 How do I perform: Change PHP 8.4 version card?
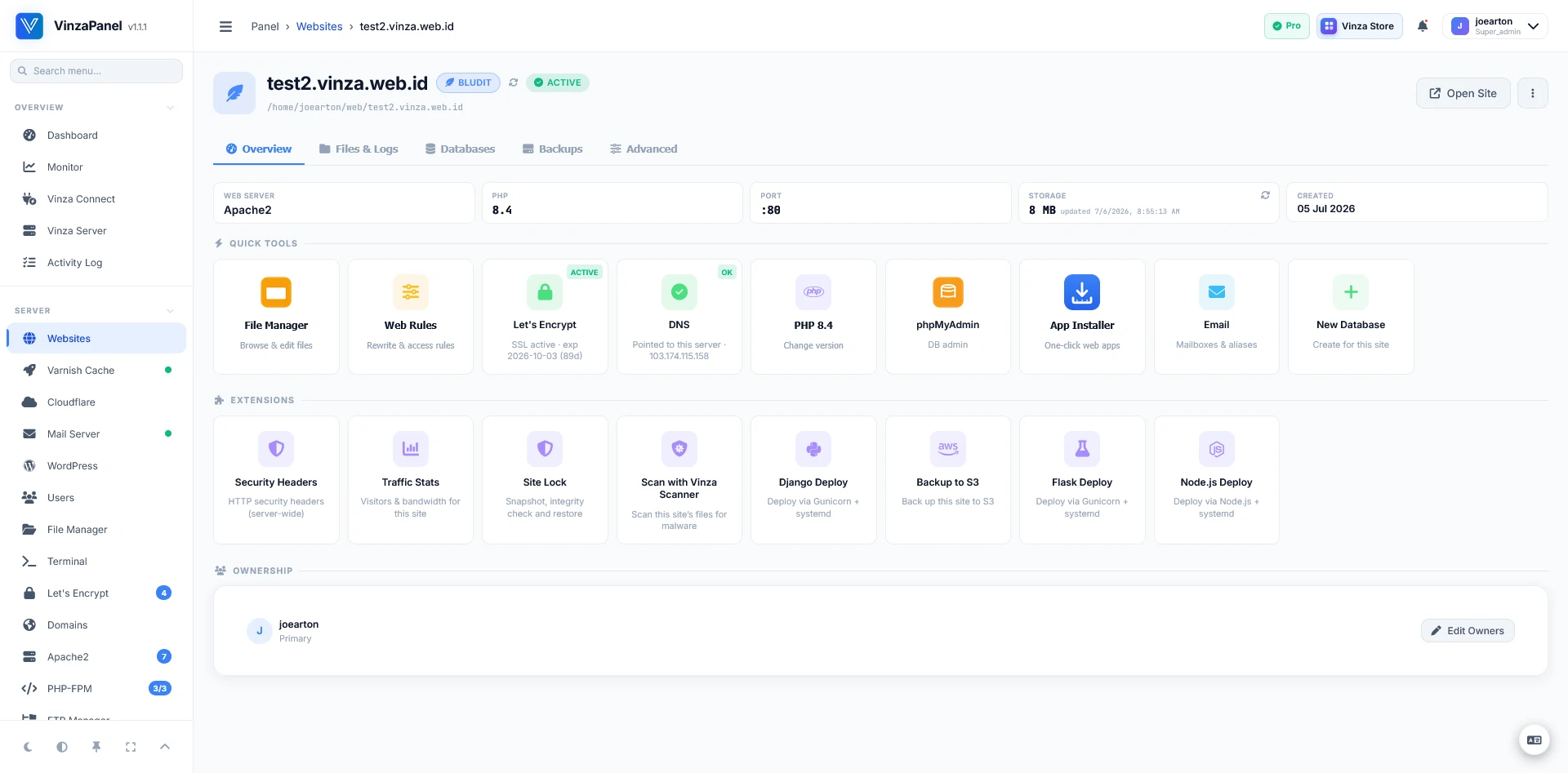click(813, 317)
